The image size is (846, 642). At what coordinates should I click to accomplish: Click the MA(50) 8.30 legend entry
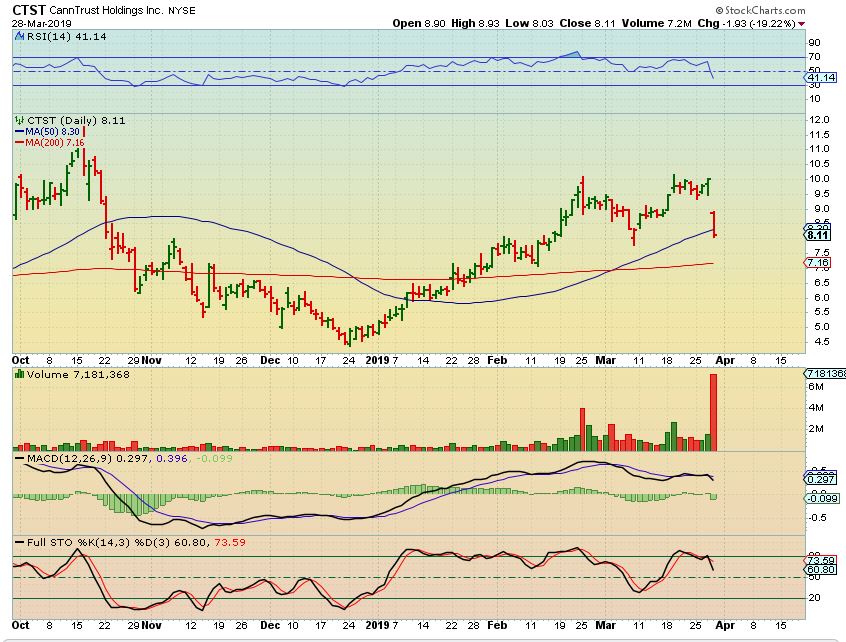click(47, 131)
